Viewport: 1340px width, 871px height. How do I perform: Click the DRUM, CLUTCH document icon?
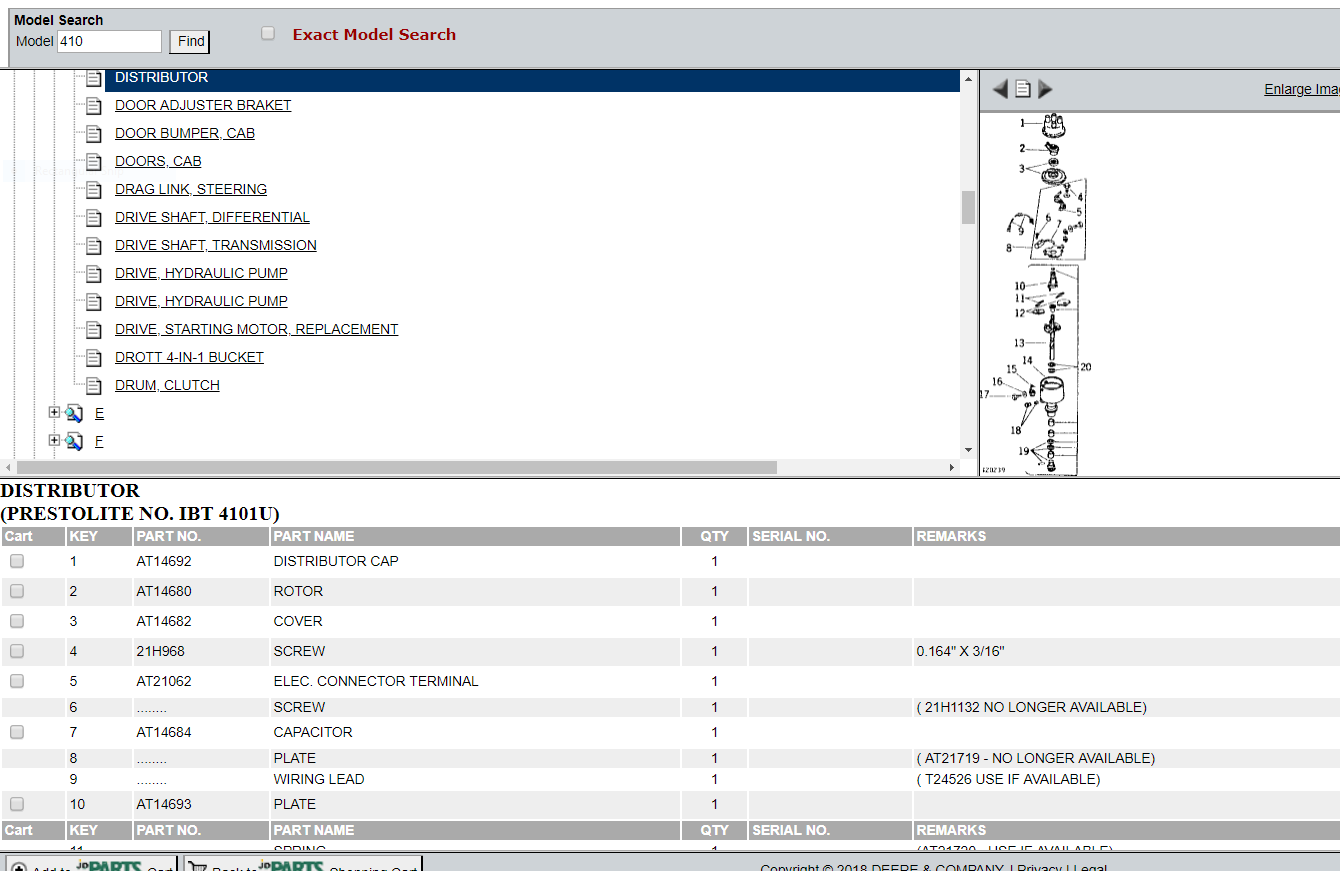click(x=94, y=386)
